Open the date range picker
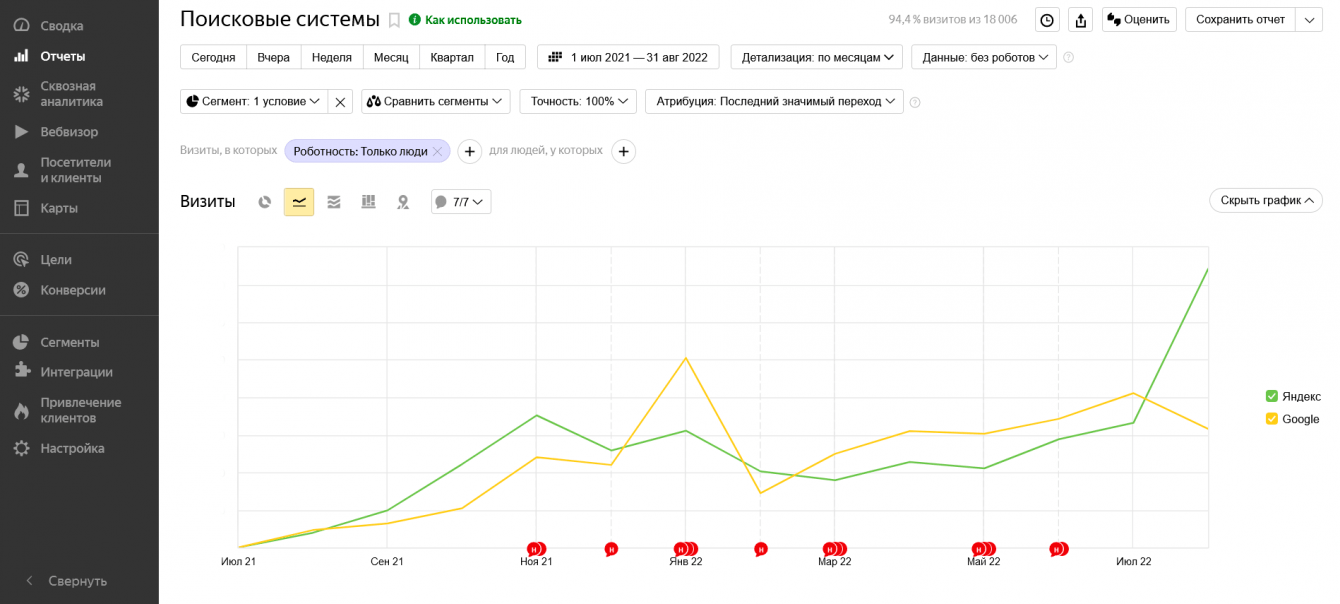1340x604 pixels. click(628, 57)
